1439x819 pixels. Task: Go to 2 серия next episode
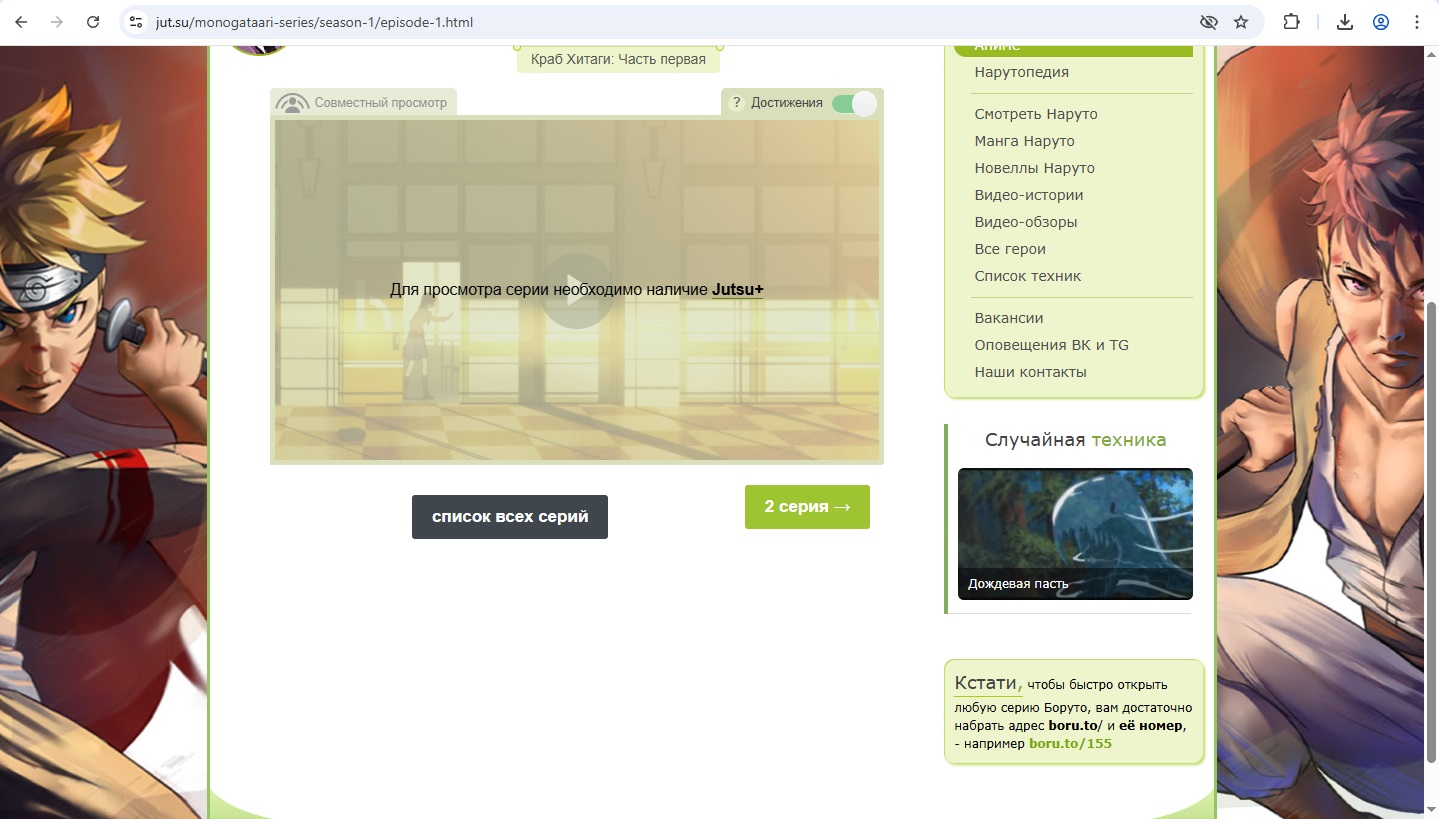(x=806, y=507)
